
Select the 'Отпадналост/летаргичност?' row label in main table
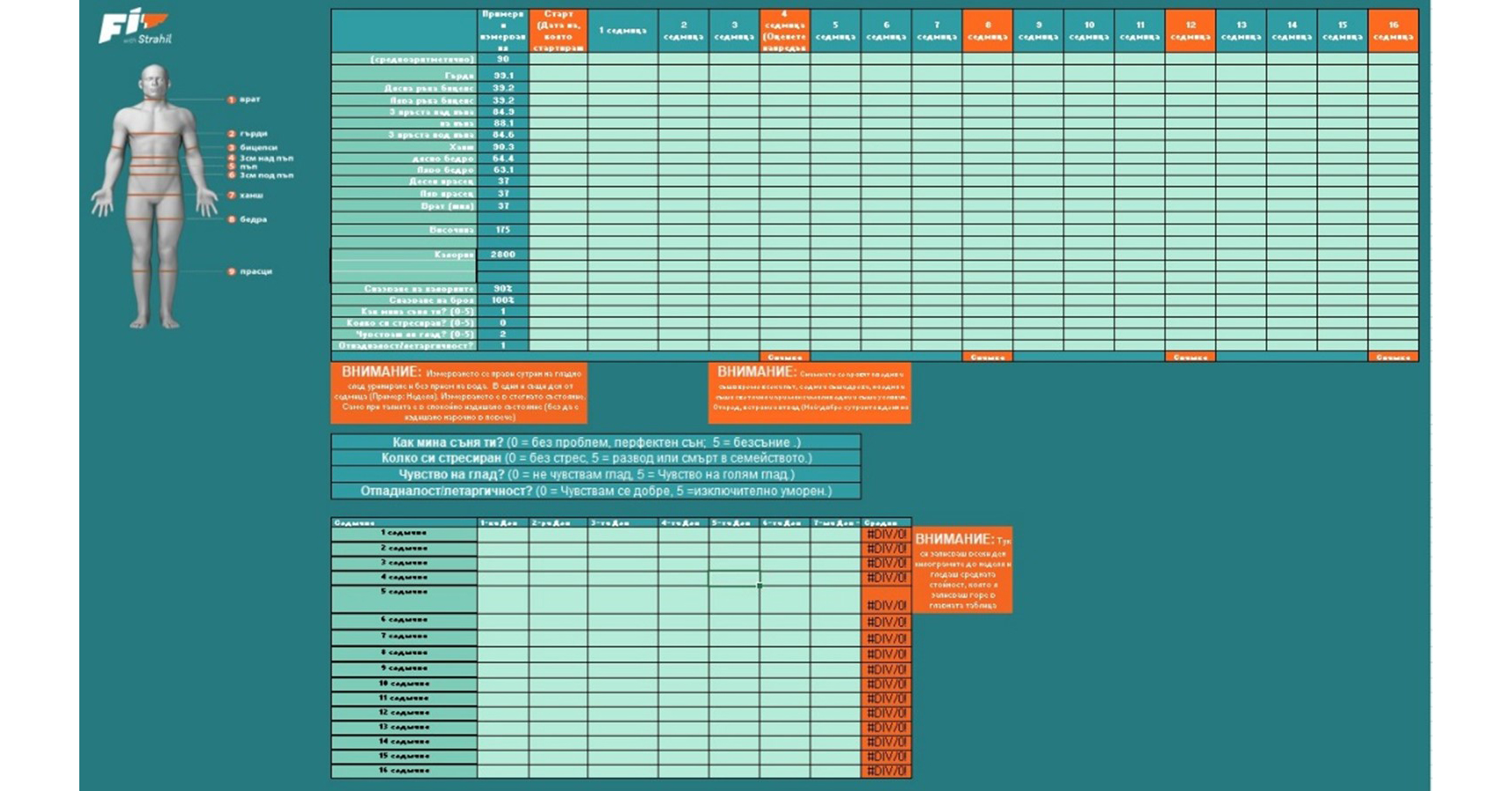tap(404, 346)
